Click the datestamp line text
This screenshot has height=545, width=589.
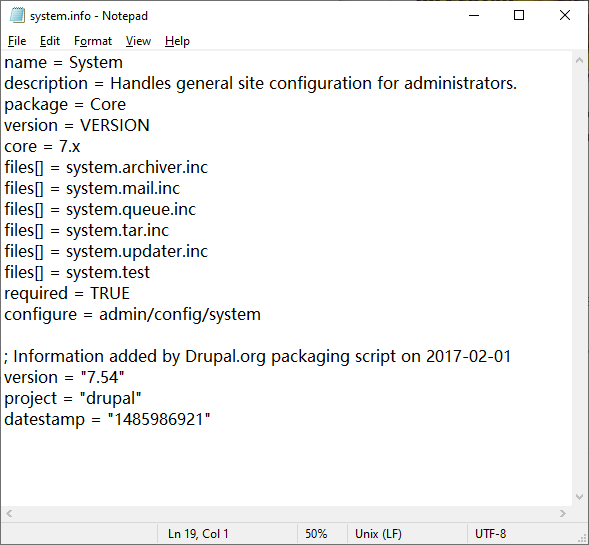point(107,419)
